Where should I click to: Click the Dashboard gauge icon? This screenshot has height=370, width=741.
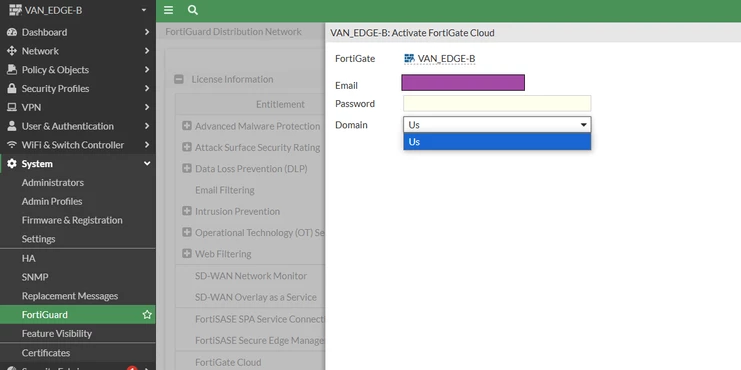tap(12, 32)
